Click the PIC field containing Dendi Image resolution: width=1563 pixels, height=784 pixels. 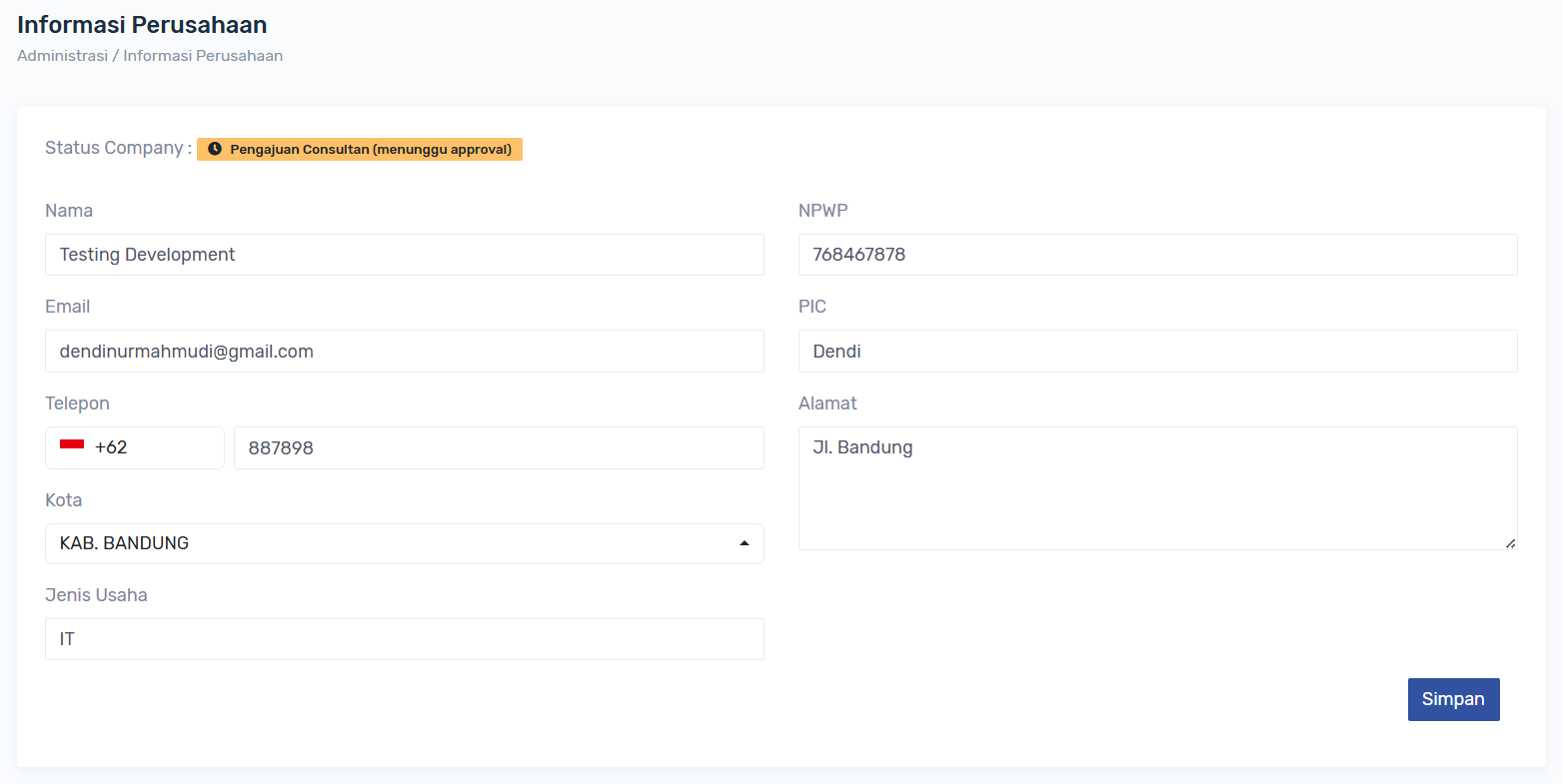click(1157, 352)
